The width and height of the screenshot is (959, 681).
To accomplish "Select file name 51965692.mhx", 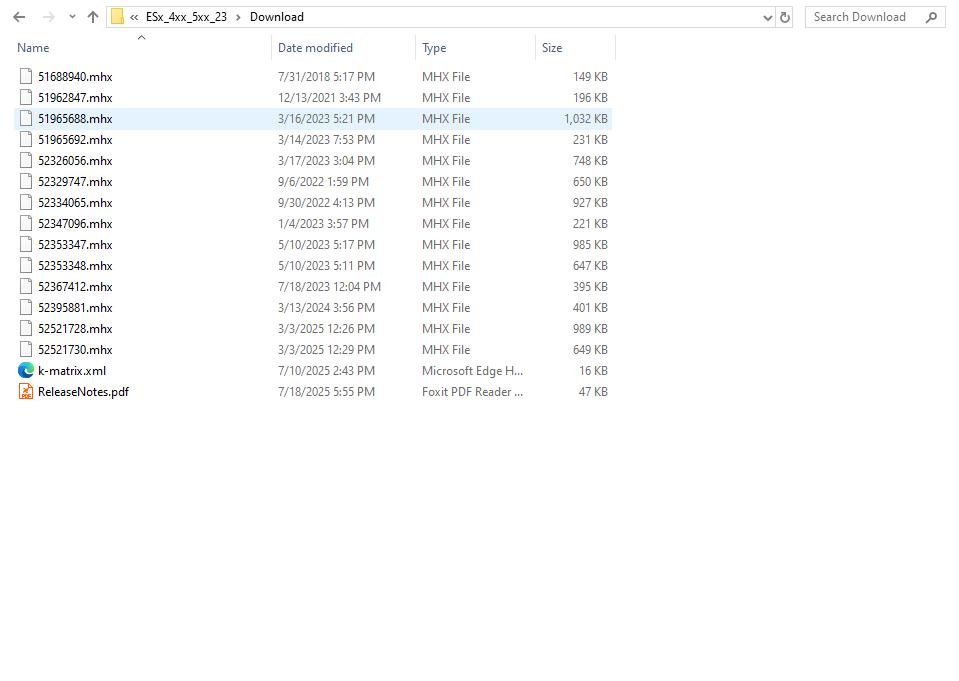I will tap(75, 140).
